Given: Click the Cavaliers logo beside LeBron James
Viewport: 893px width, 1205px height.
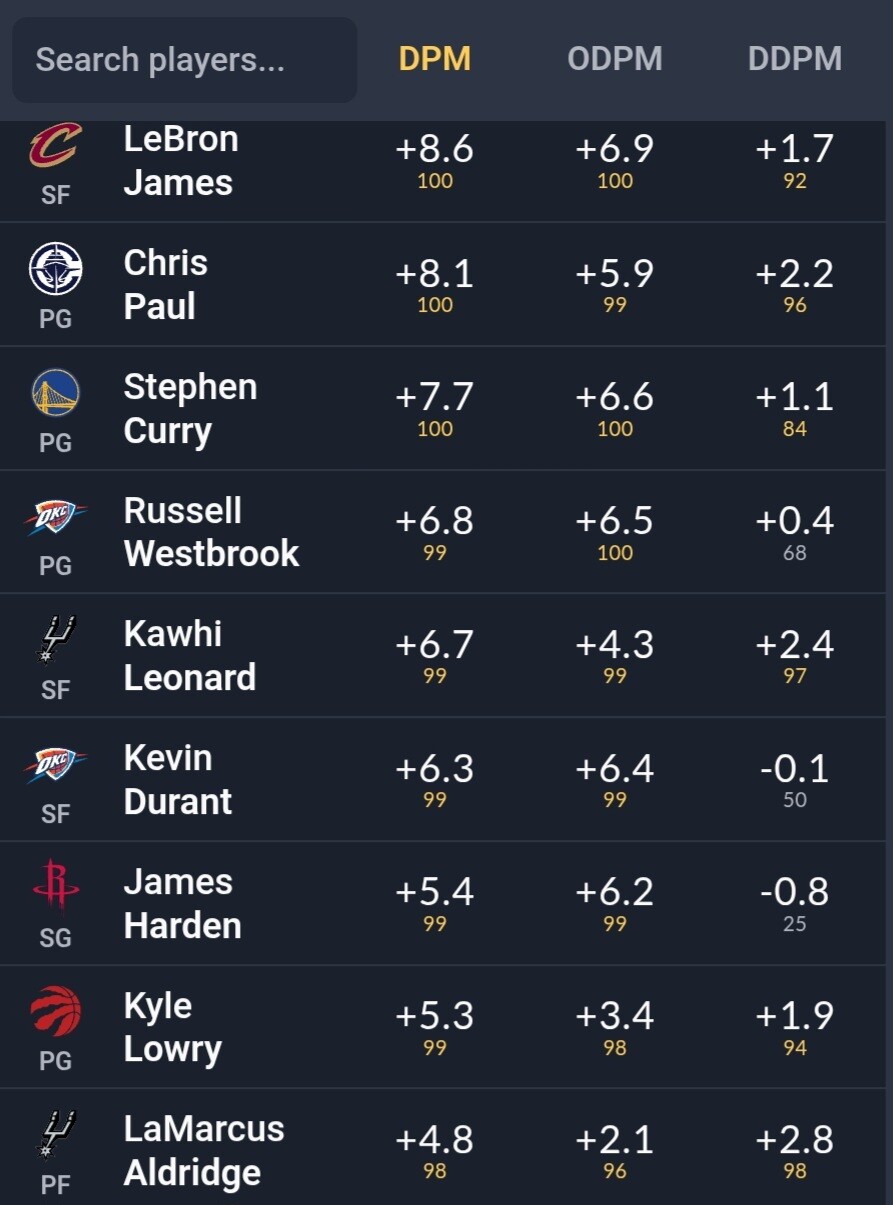Looking at the screenshot, I should click(55, 146).
